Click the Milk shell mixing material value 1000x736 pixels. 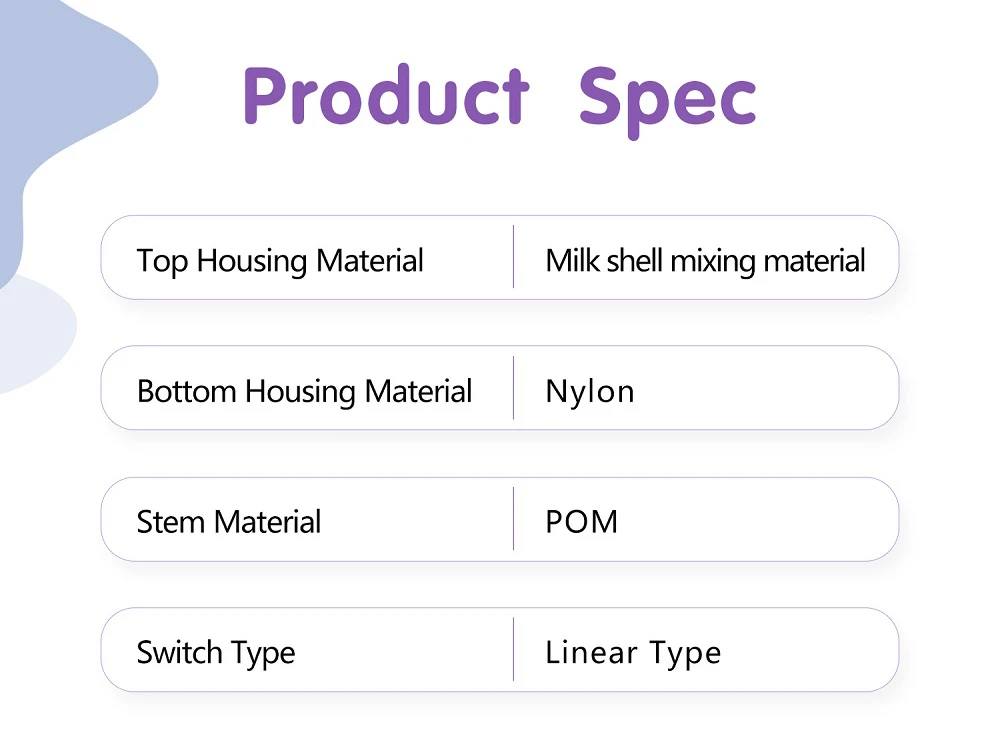click(705, 261)
